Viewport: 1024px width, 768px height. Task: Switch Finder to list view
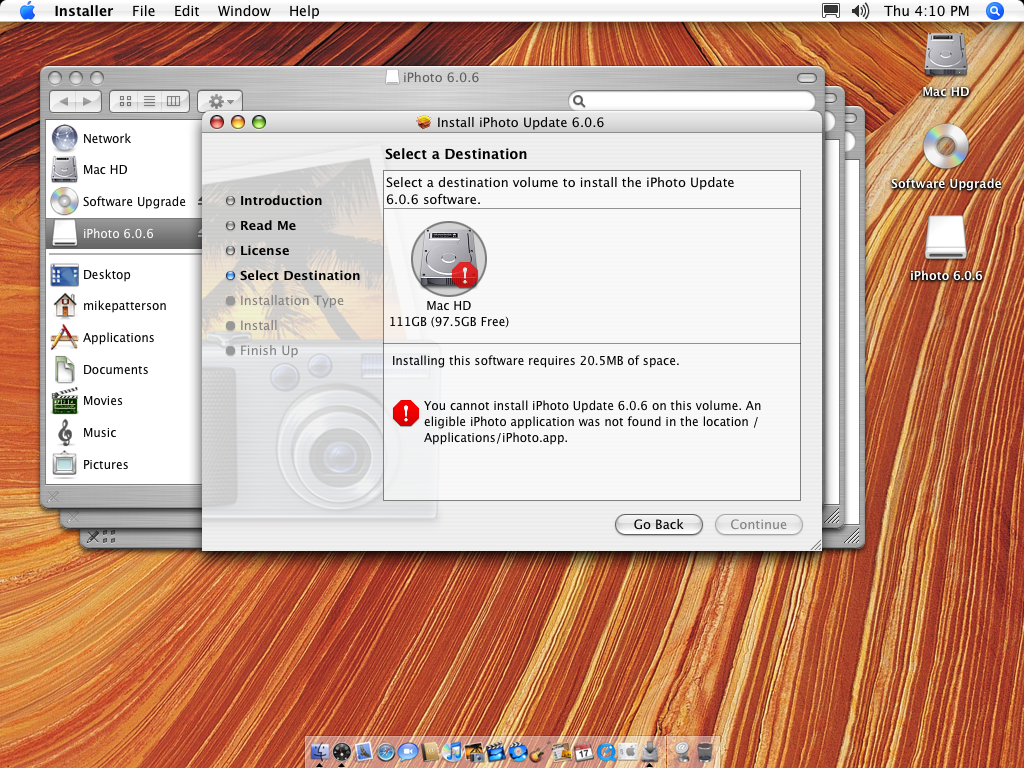[x=150, y=101]
